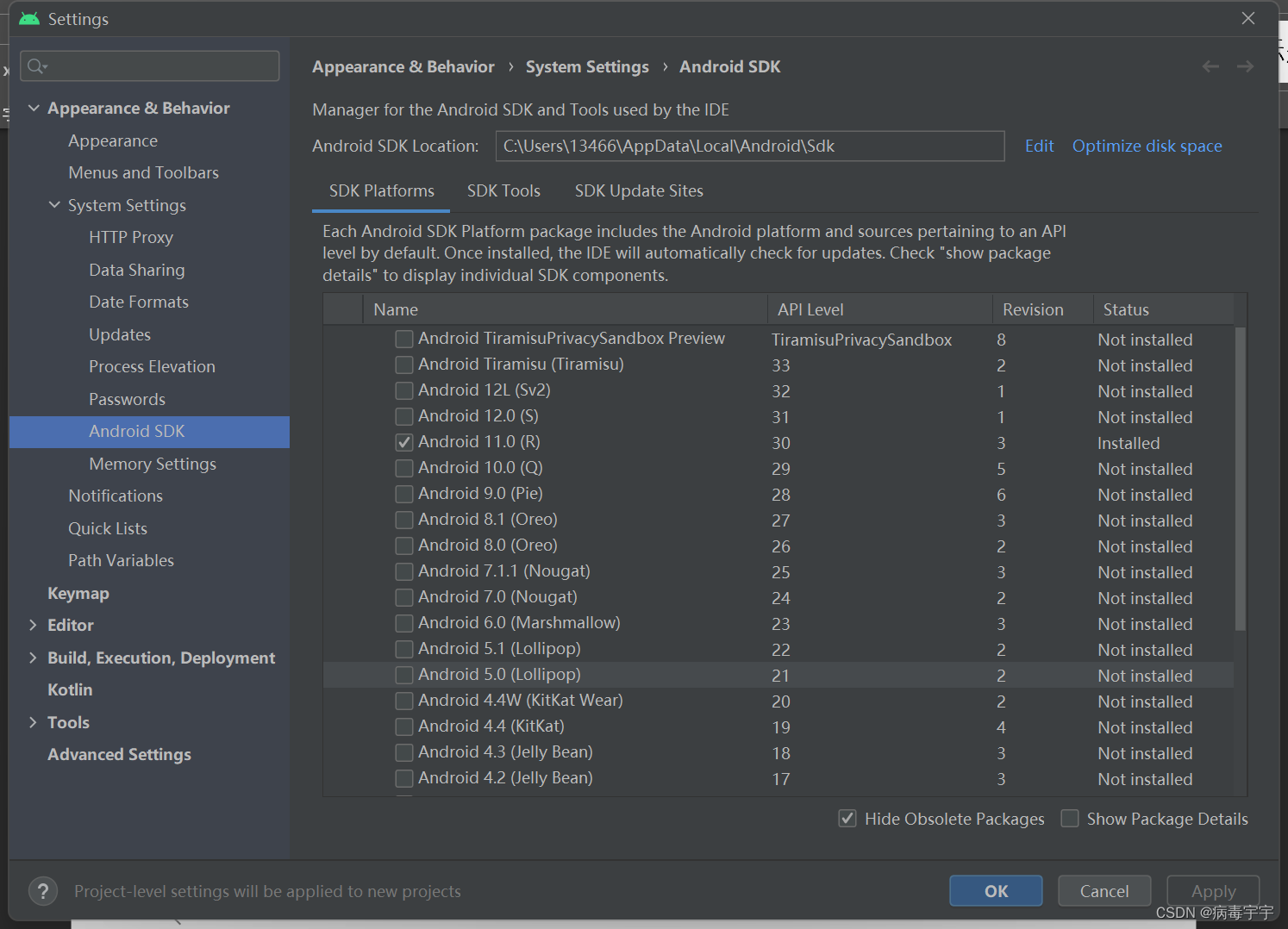Image resolution: width=1288 pixels, height=929 pixels.
Task: Click Optimize disk space link
Action: [x=1147, y=146]
